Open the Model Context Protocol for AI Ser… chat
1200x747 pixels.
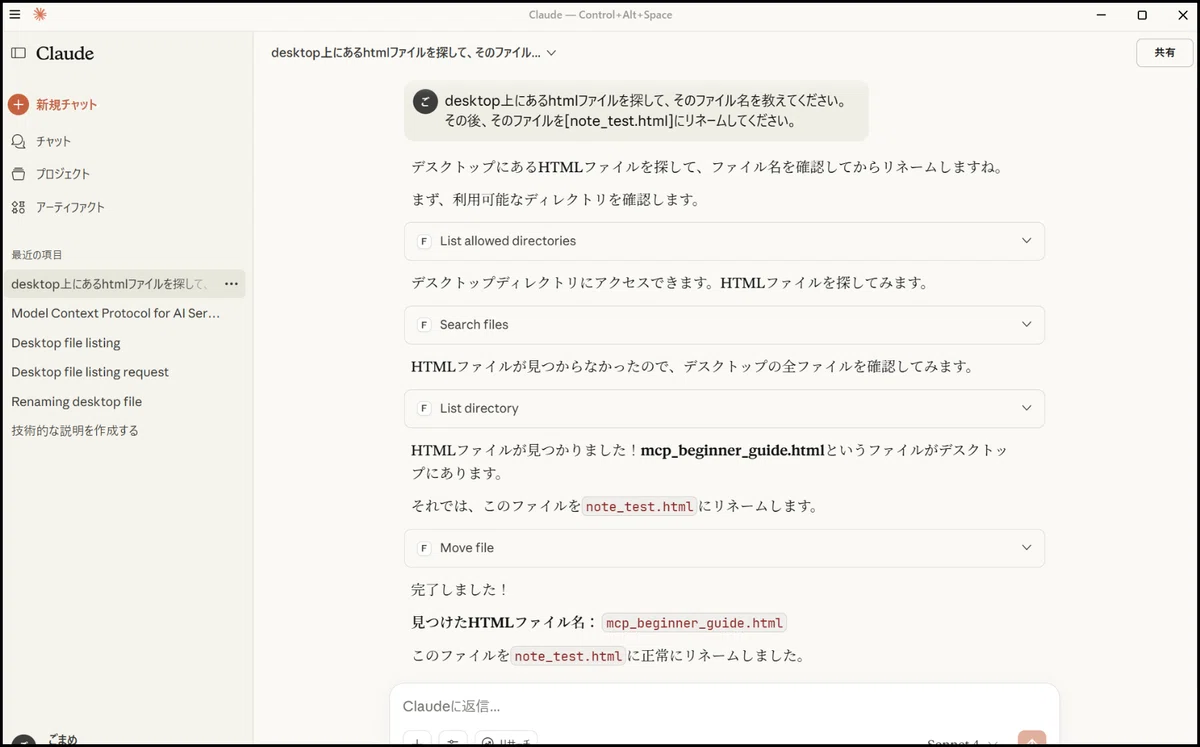[115, 313]
